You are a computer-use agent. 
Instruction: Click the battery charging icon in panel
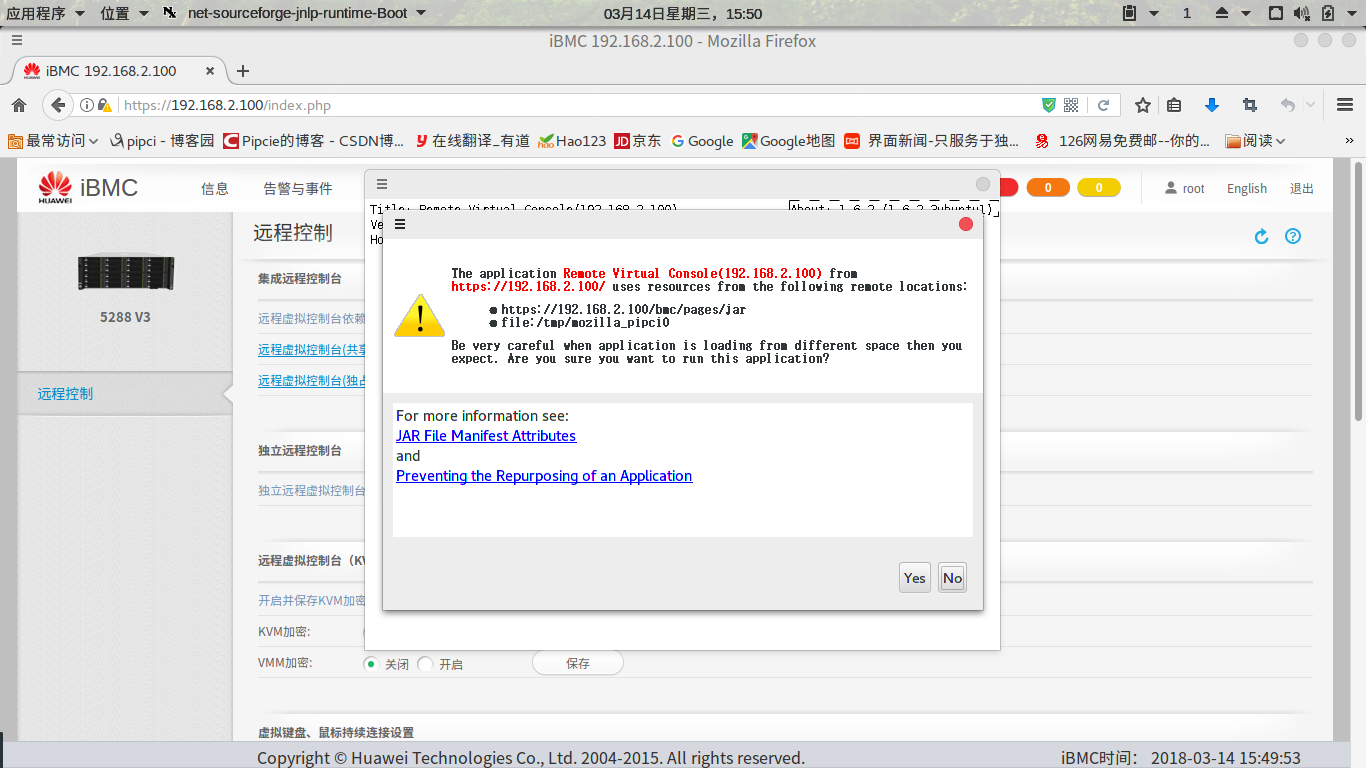point(1328,13)
